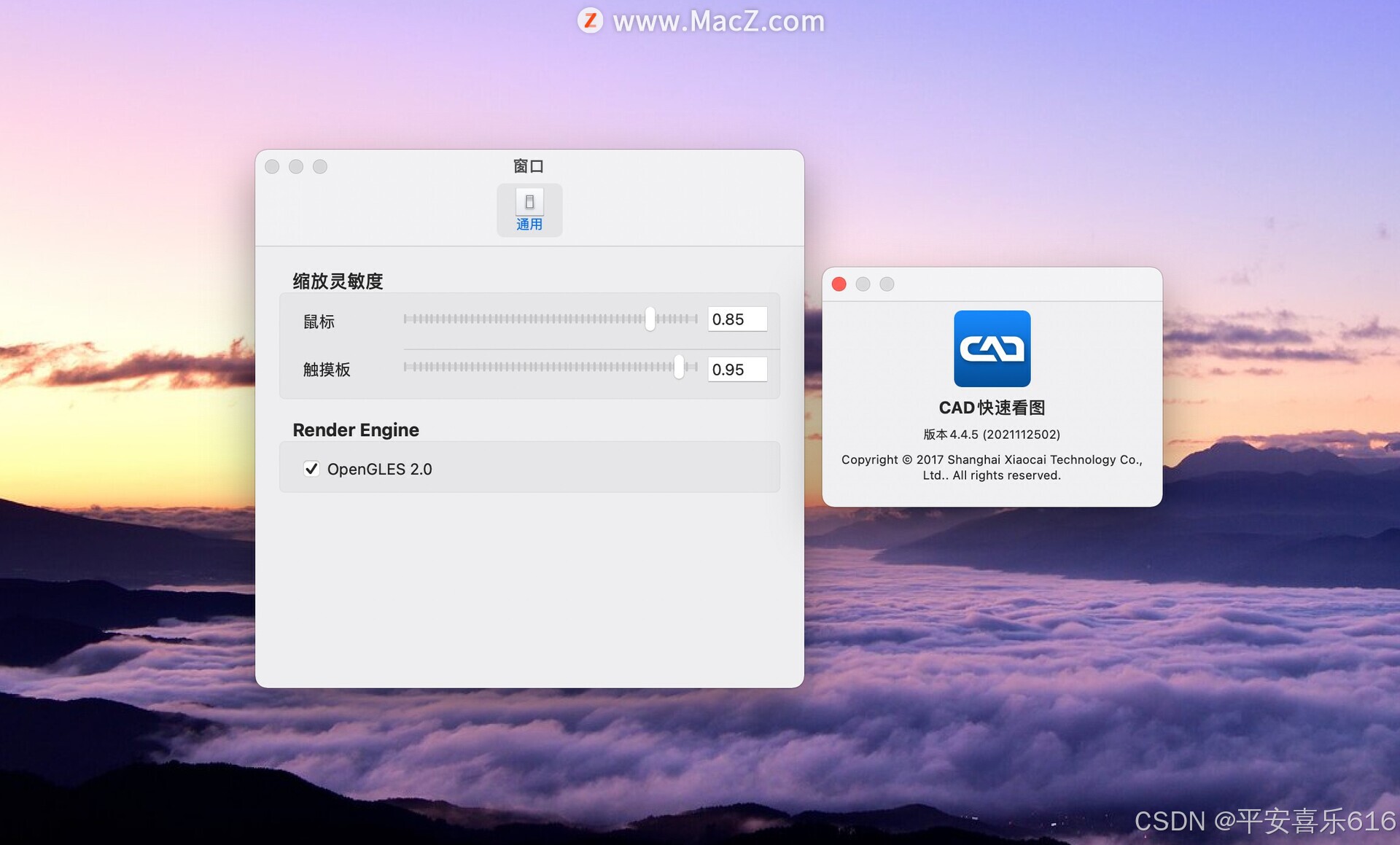Viewport: 1400px width, 845px height.
Task: Click the zoom button of About window
Action: [887, 284]
